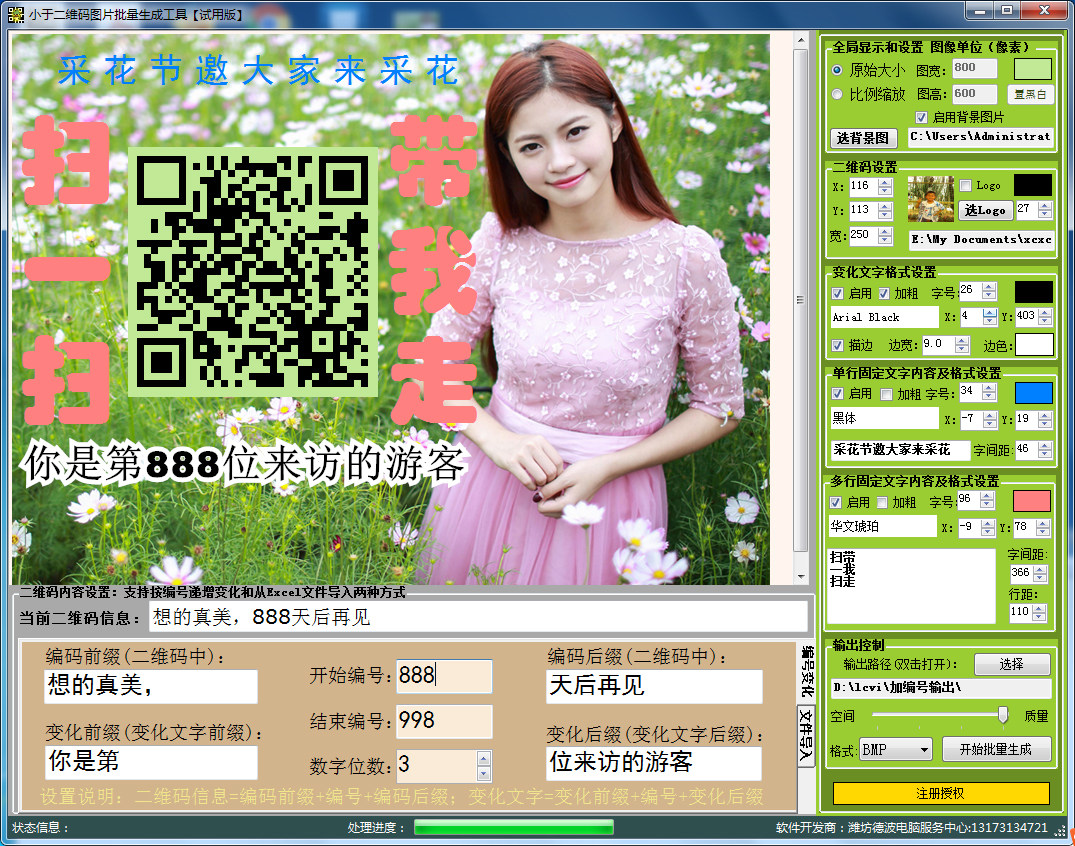Switch to the 编号变化 vertical tab
The width and height of the screenshot is (1075, 846).
(808, 671)
